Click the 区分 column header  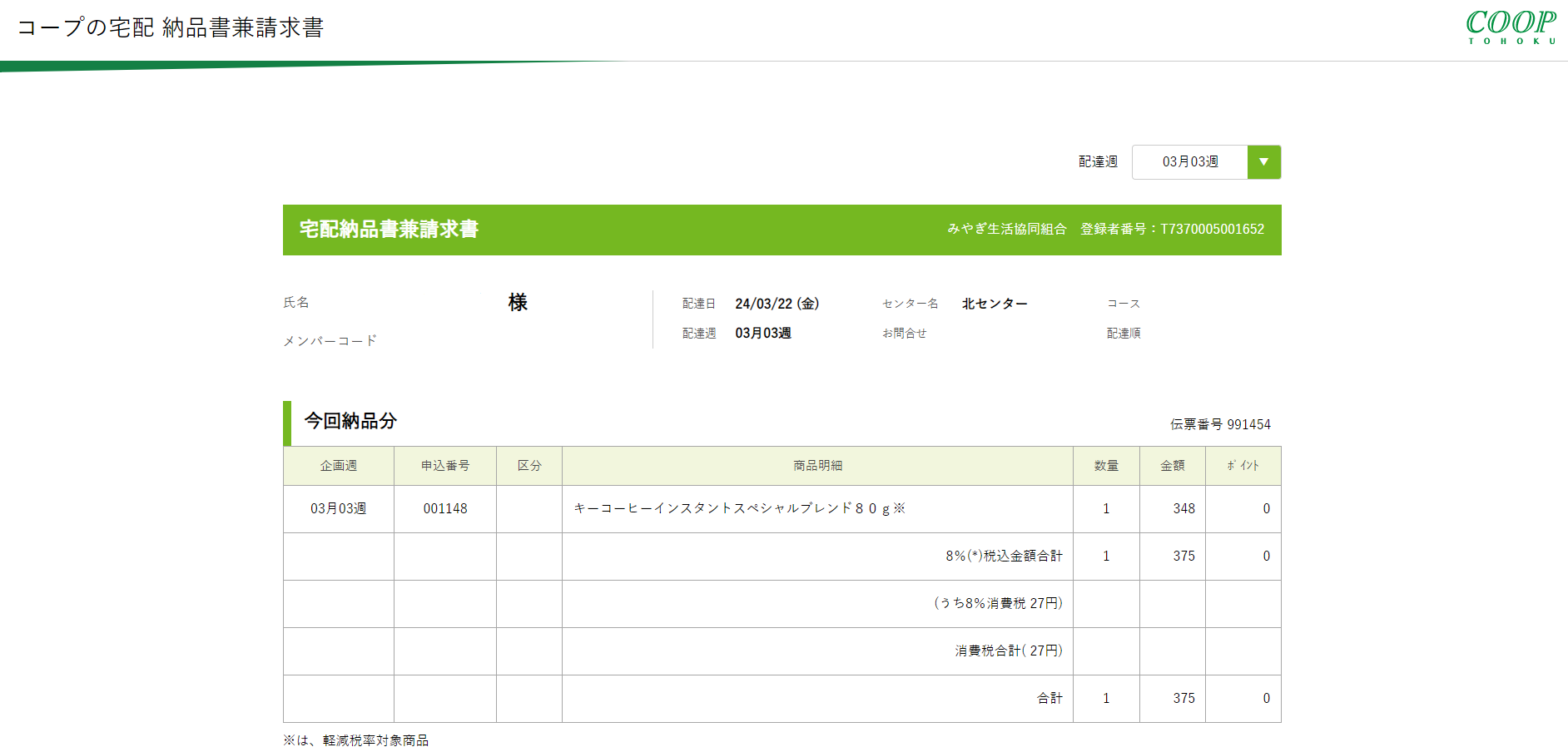pyautogui.click(x=529, y=466)
